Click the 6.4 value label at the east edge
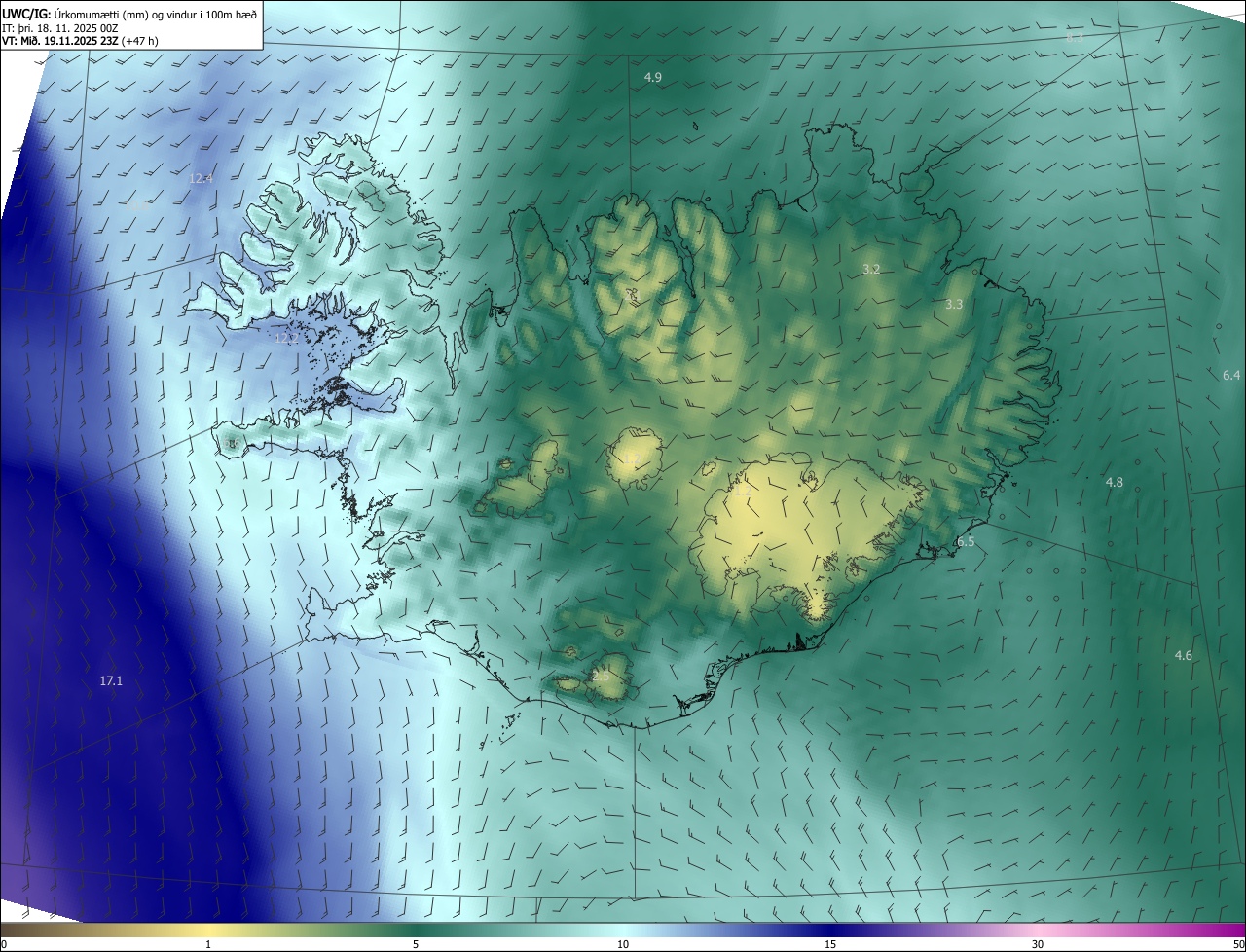Viewport: 1246px width, 952px height. [1230, 376]
